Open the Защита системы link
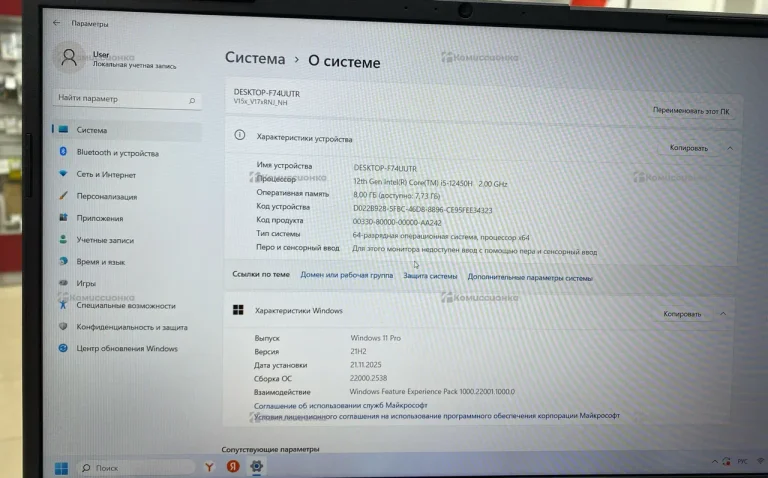 click(430, 276)
